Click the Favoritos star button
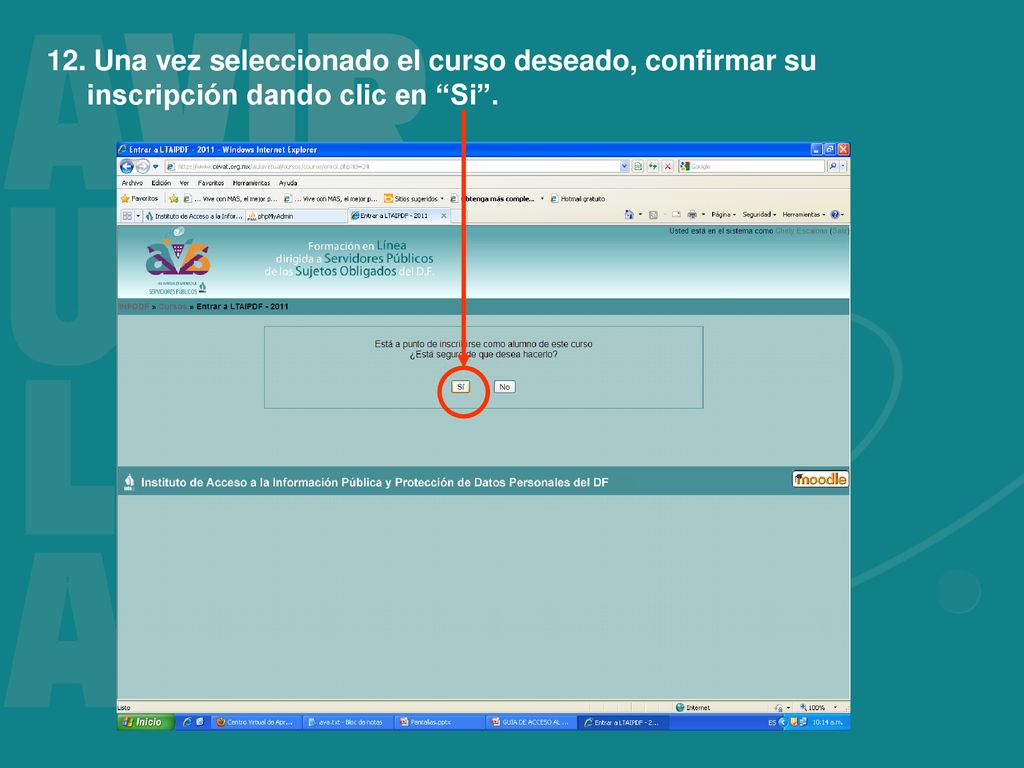 click(x=140, y=199)
